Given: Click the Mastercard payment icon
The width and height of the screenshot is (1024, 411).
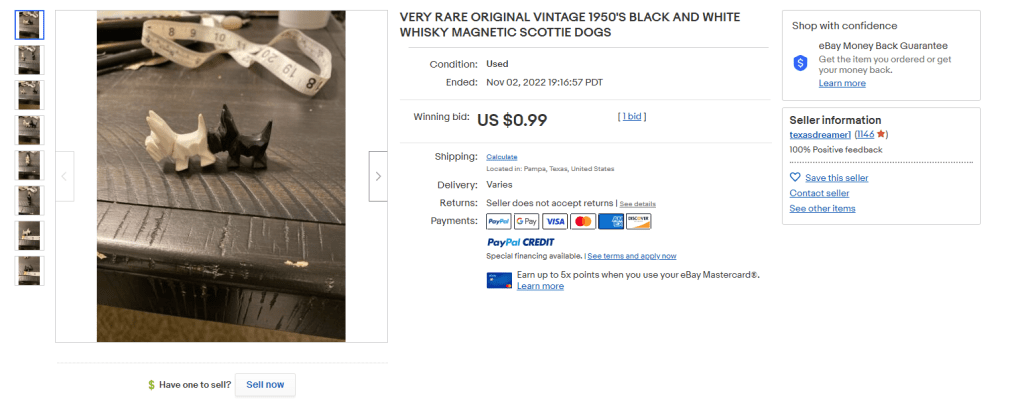Looking at the screenshot, I should pyautogui.click(x=583, y=221).
